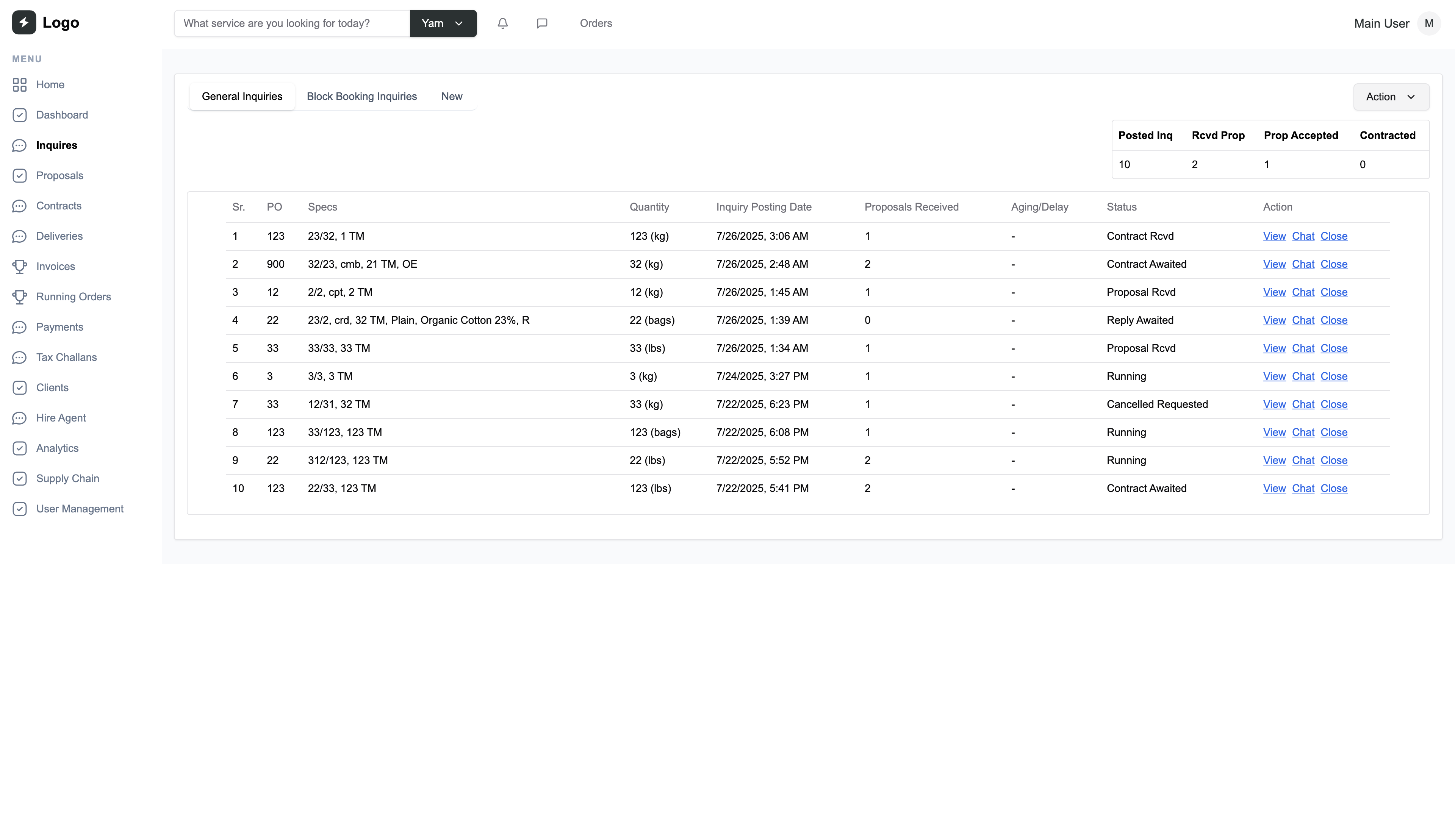The image size is (1455, 840).
Task: Click the Dashboard checkmark icon
Action: point(20,115)
